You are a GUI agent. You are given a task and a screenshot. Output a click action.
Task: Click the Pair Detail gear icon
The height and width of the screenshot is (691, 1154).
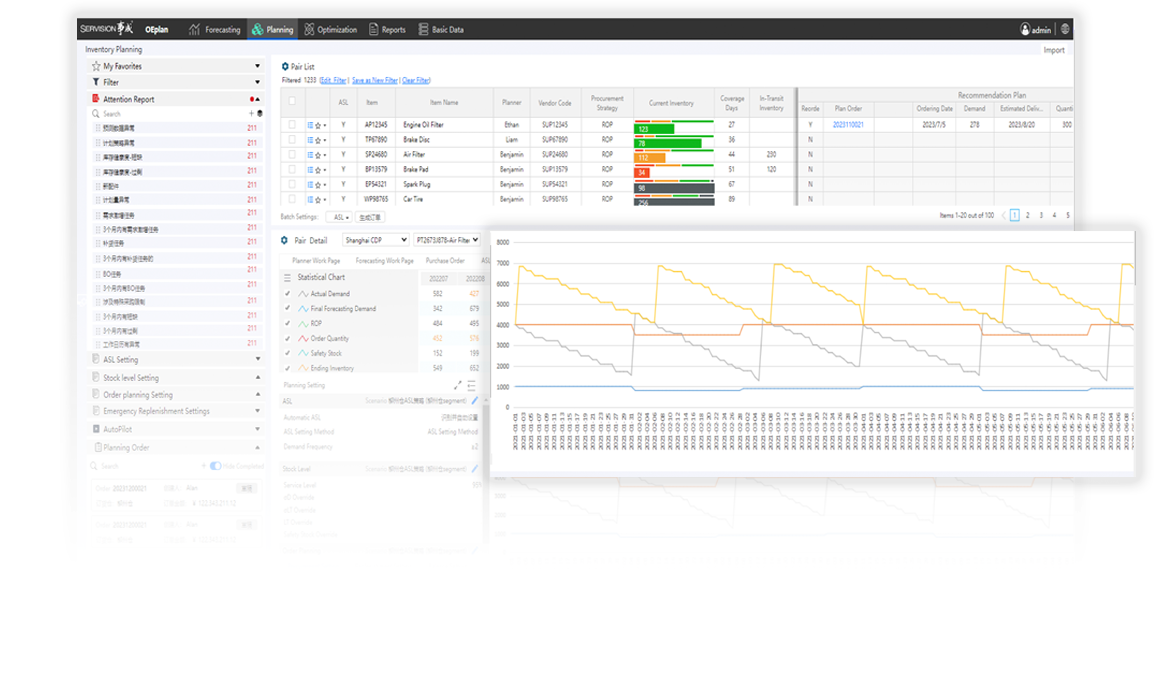(284, 241)
